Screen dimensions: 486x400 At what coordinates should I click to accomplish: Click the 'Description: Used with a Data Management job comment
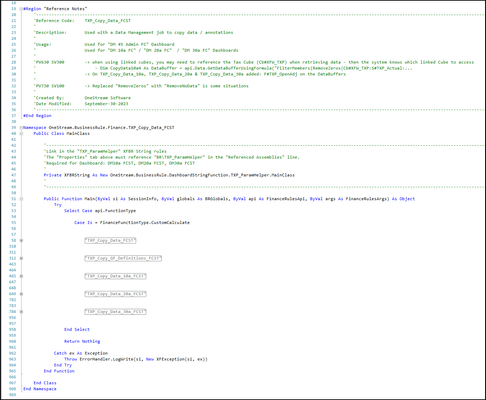tap(133, 33)
